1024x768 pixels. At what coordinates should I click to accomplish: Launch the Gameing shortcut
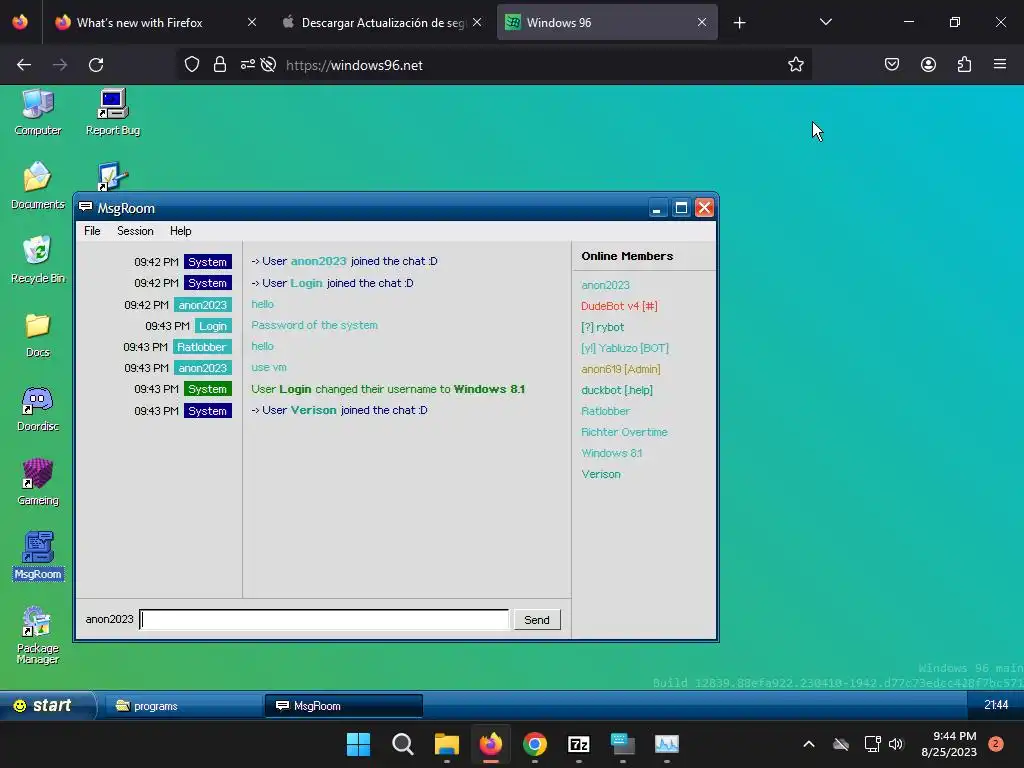38,482
